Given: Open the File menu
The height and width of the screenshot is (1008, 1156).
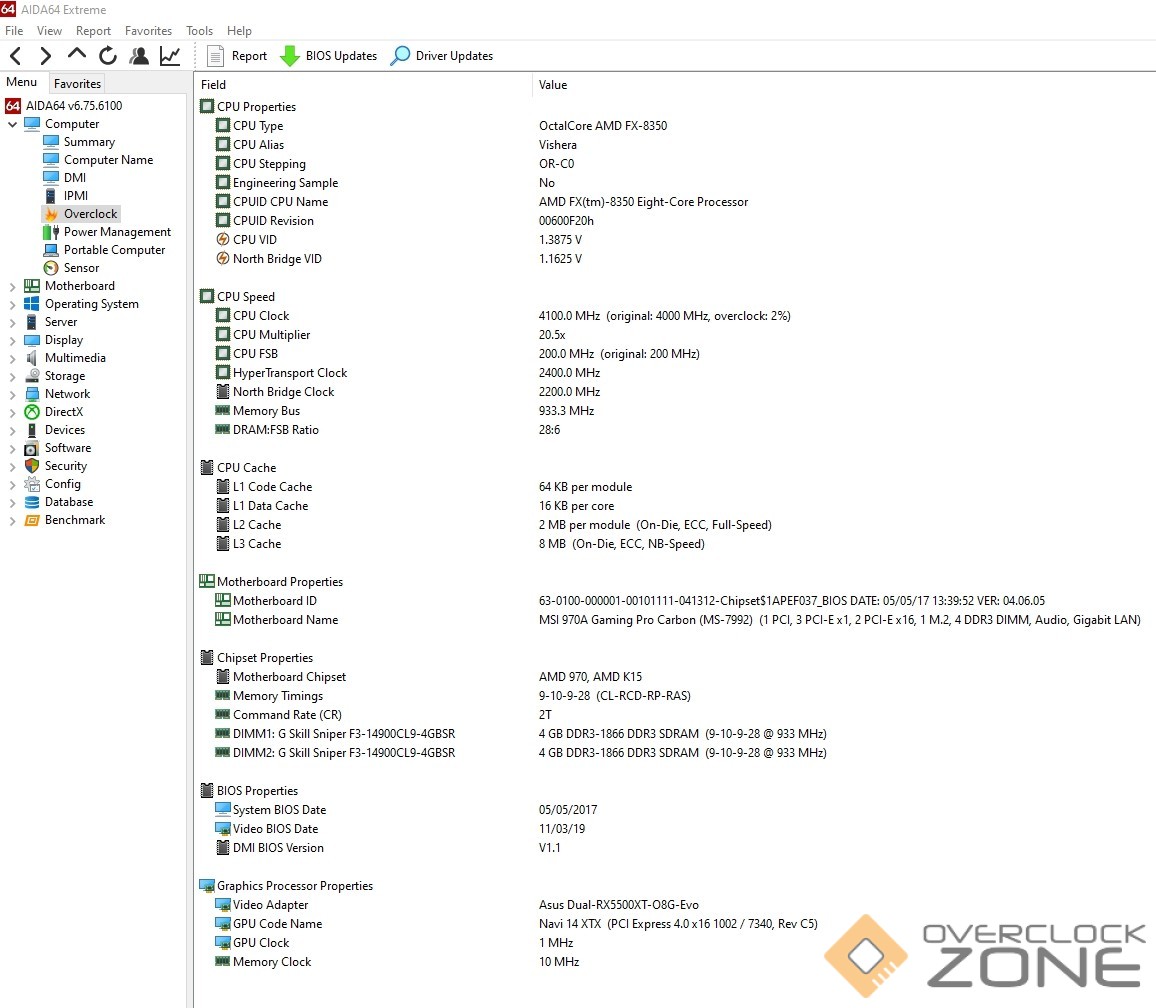Looking at the screenshot, I should (x=14, y=30).
